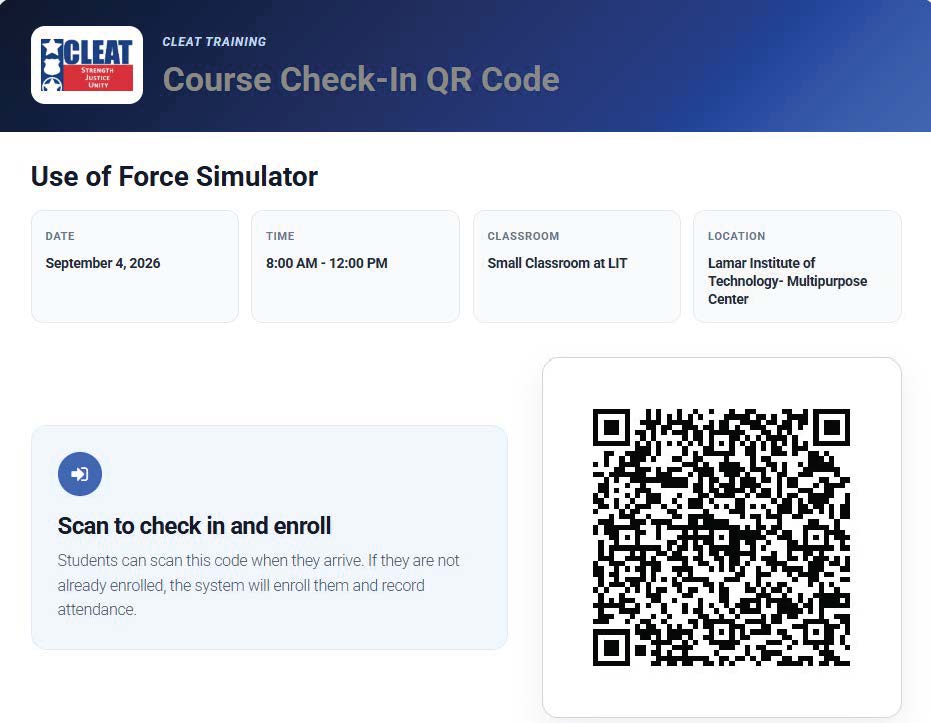
Task: Click the 'Scan to check in and enroll' heading
Action: [194, 526]
